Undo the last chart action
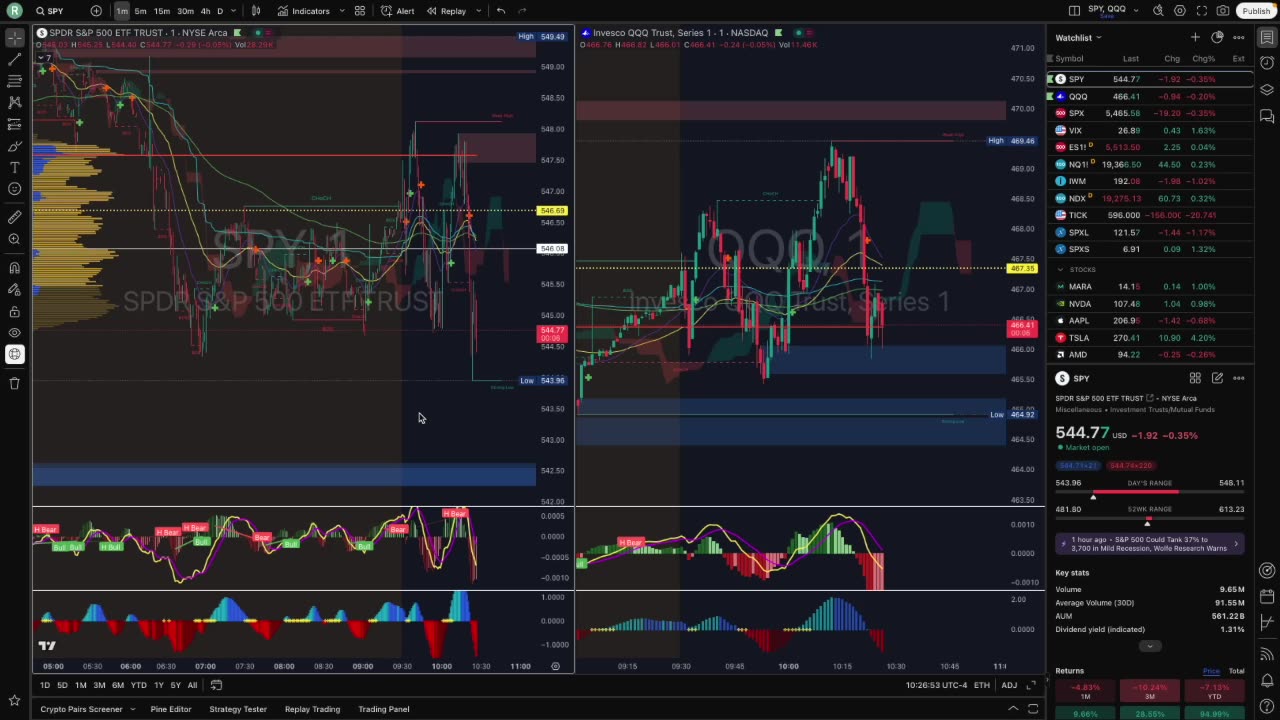1280x720 pixels. click(501, 11)
